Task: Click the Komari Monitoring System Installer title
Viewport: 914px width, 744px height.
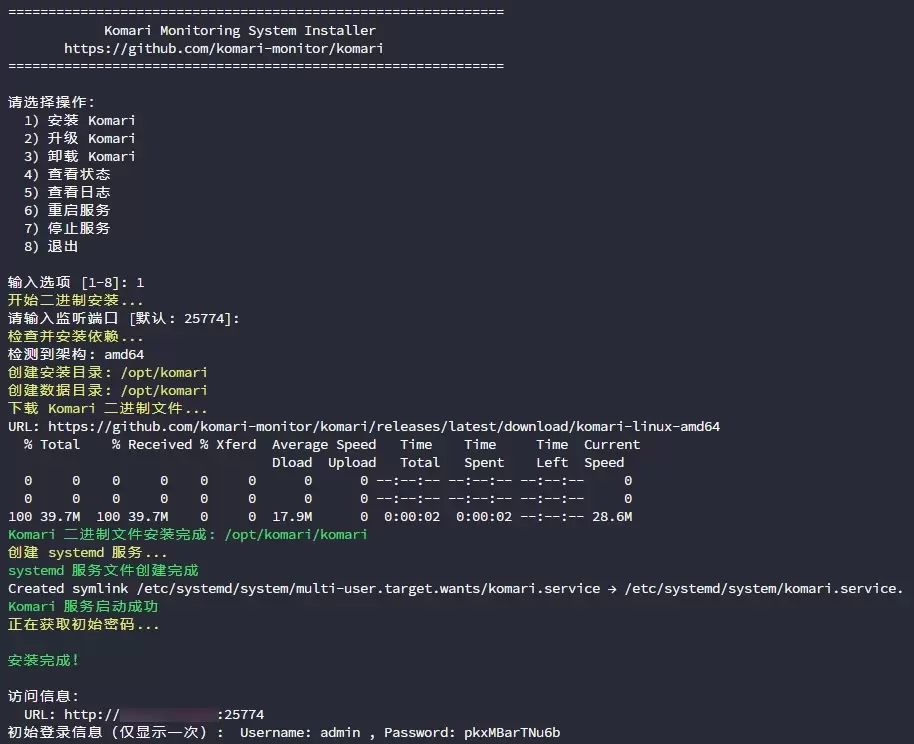Action: point(240,31)
